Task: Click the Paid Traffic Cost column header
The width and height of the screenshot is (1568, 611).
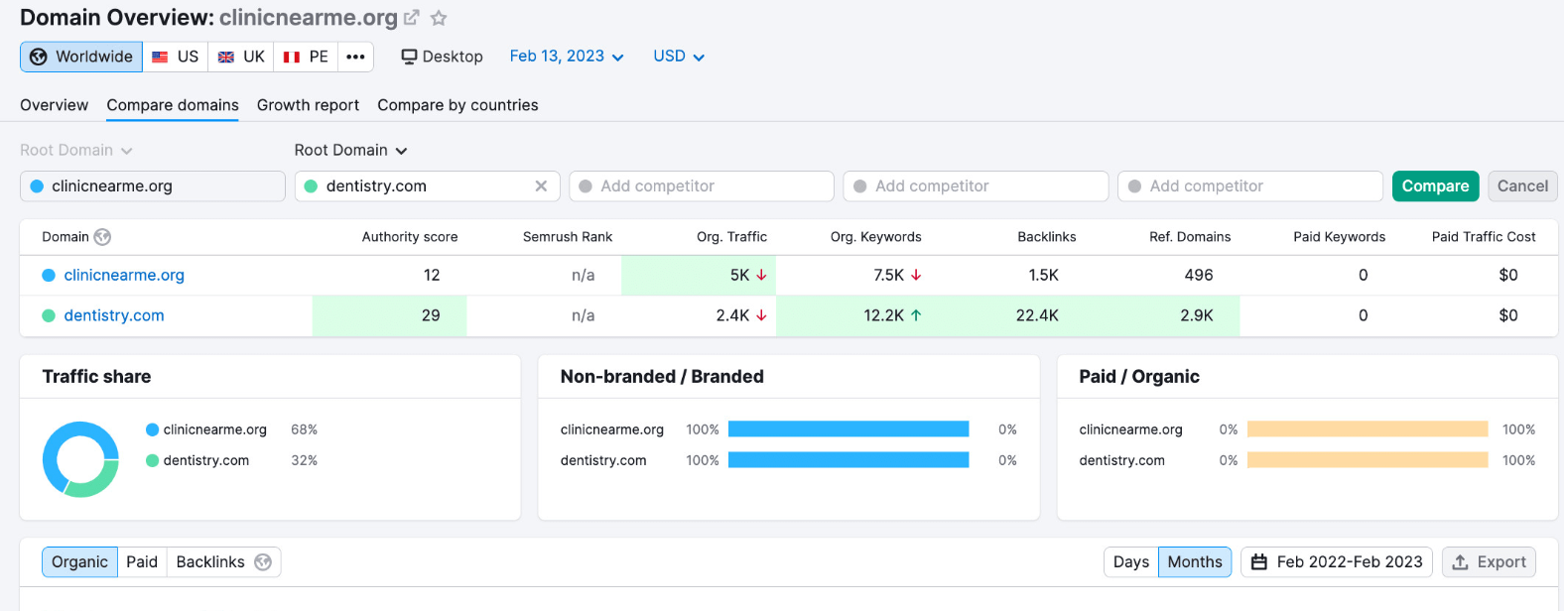Action: pos(1484,237)
